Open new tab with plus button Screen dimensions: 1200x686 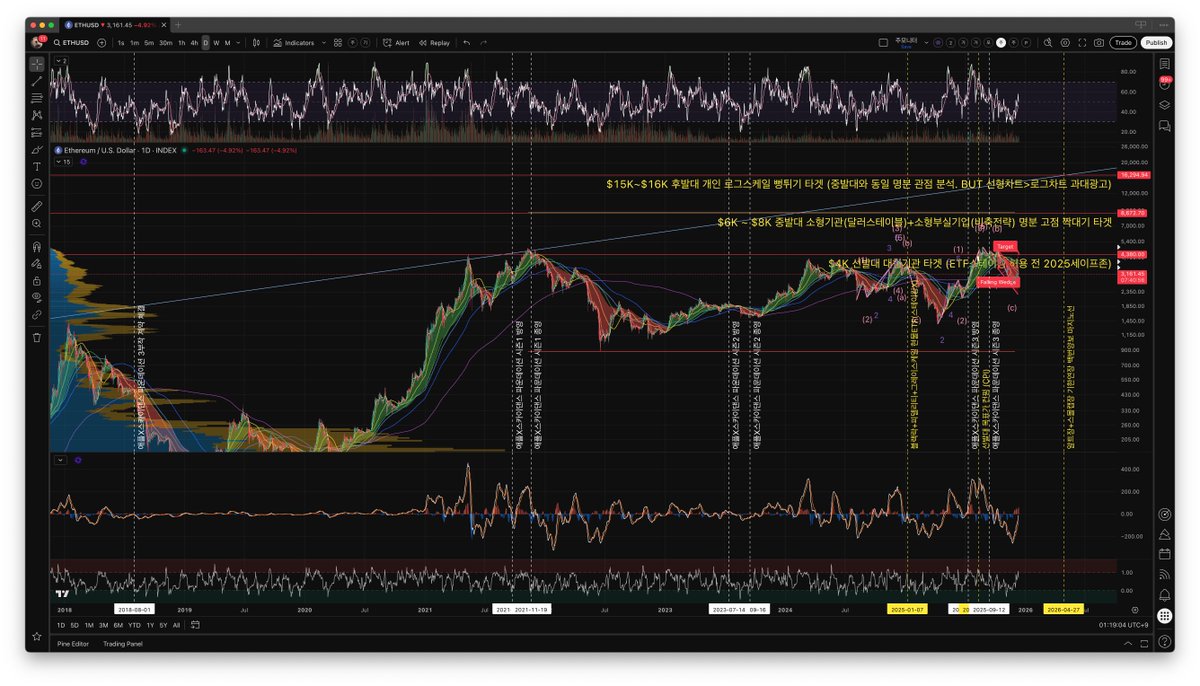coord(178,25)
